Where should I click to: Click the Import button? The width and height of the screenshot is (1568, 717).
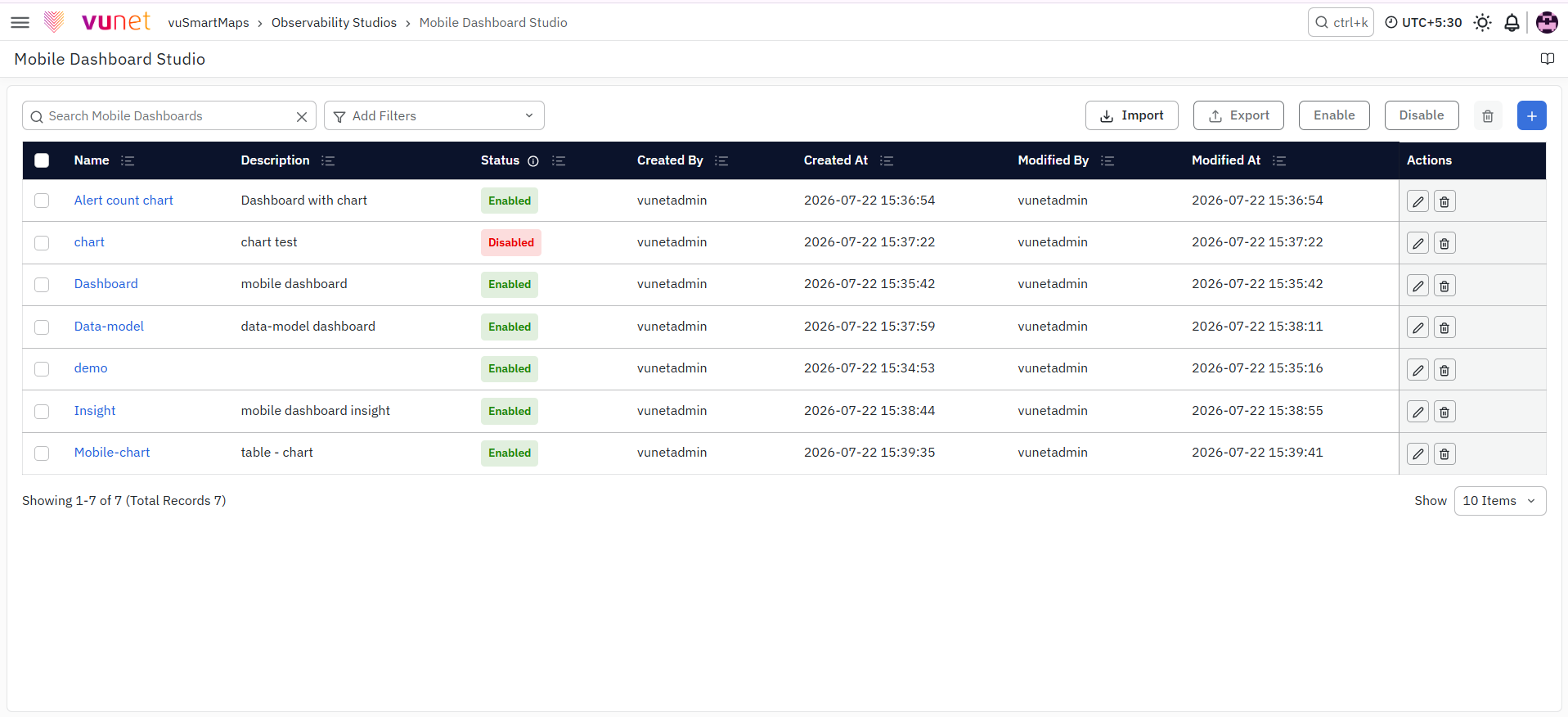click(1131, 115)
